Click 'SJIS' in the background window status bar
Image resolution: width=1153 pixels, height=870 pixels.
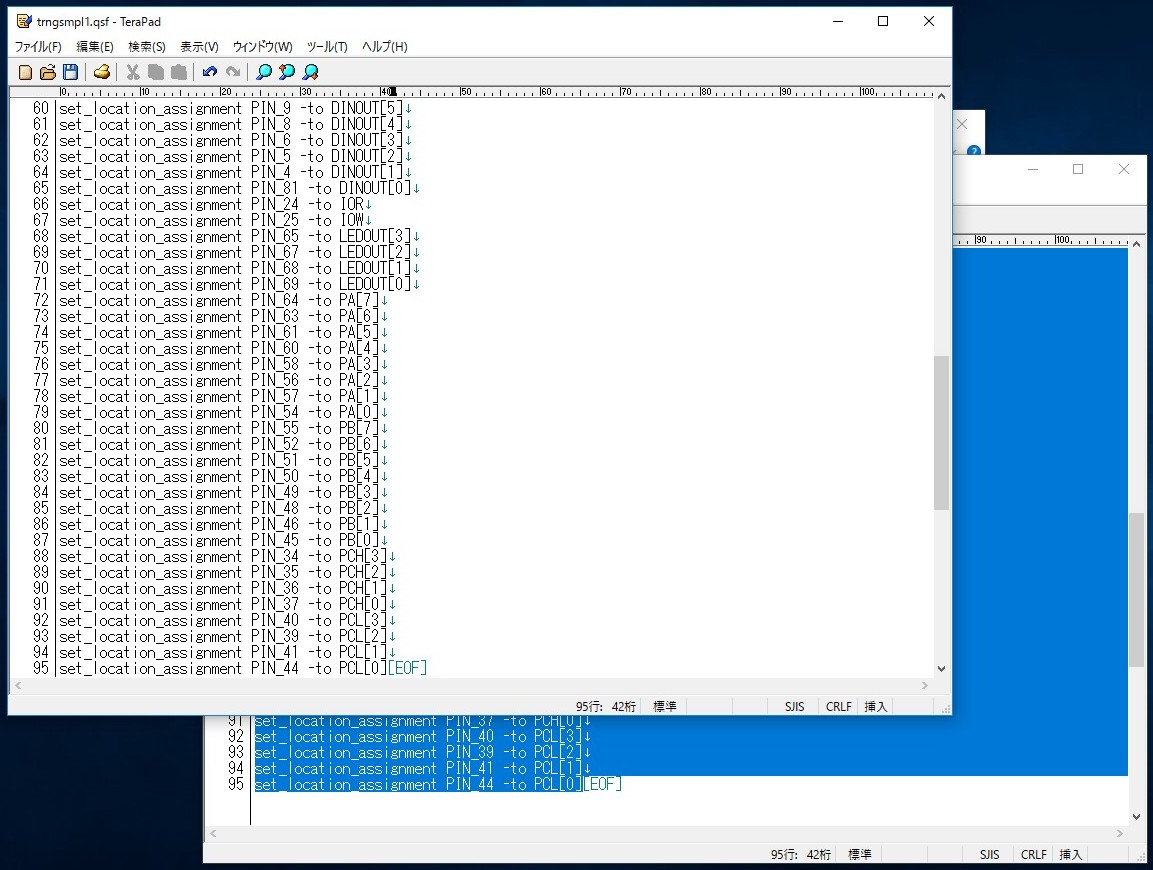(x=990, y=855)
